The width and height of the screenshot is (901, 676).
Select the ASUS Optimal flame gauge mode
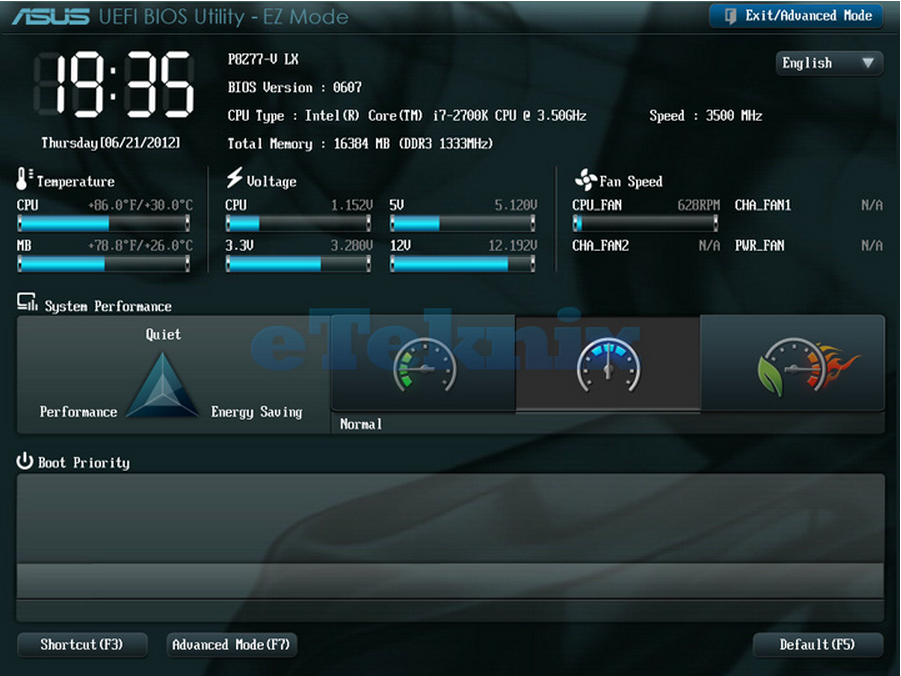point(792,363)
